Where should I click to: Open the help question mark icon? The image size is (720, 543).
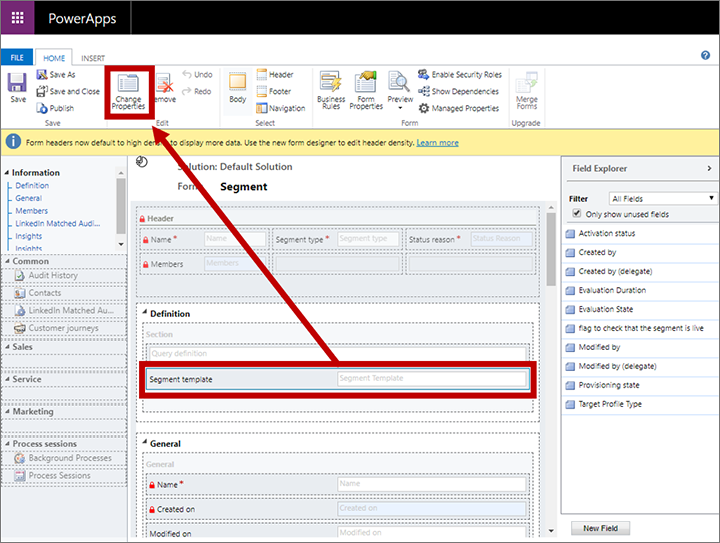[x=705, y=56]
